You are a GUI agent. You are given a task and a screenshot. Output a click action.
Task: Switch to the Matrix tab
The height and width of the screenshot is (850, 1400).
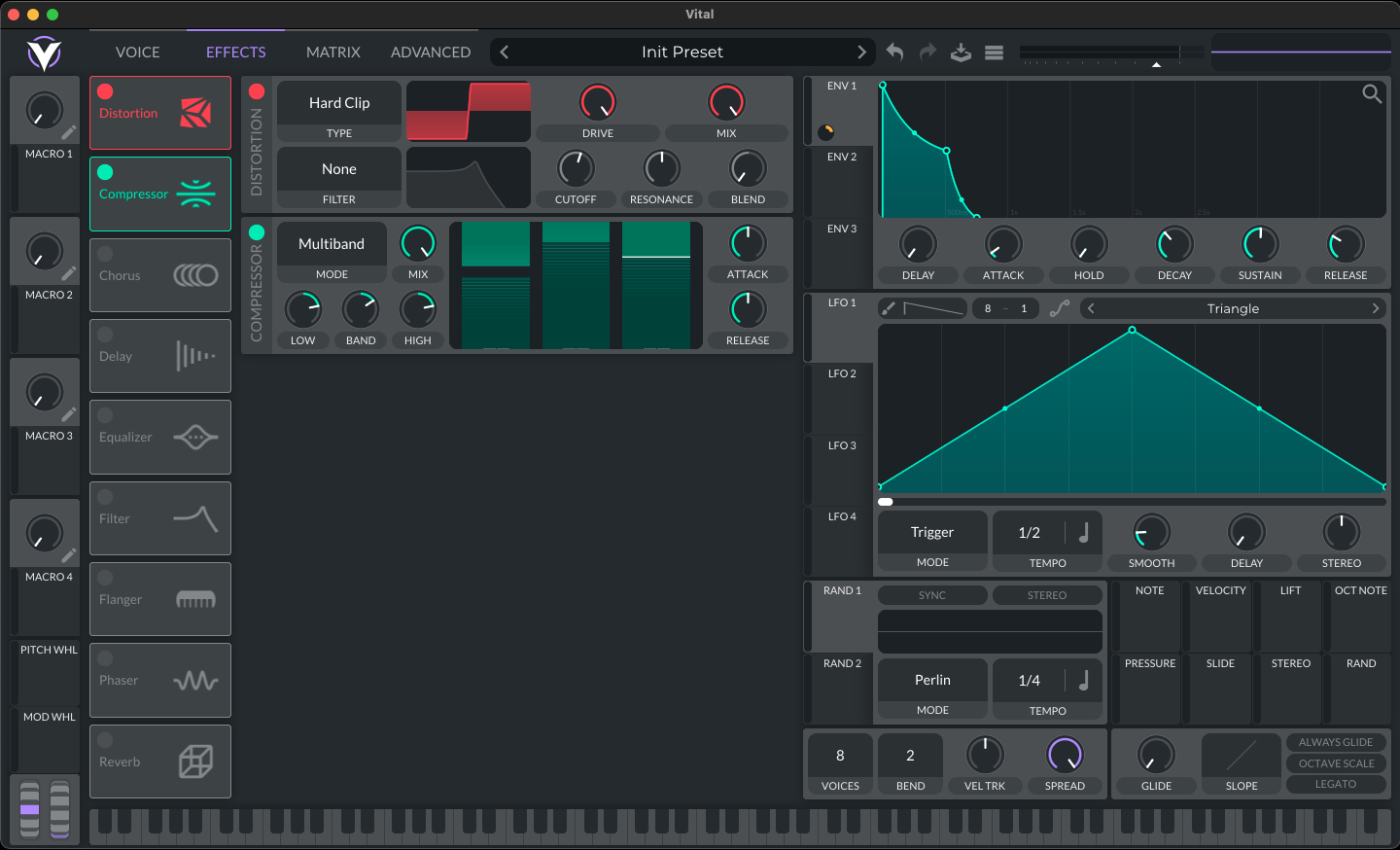point(333,53)
